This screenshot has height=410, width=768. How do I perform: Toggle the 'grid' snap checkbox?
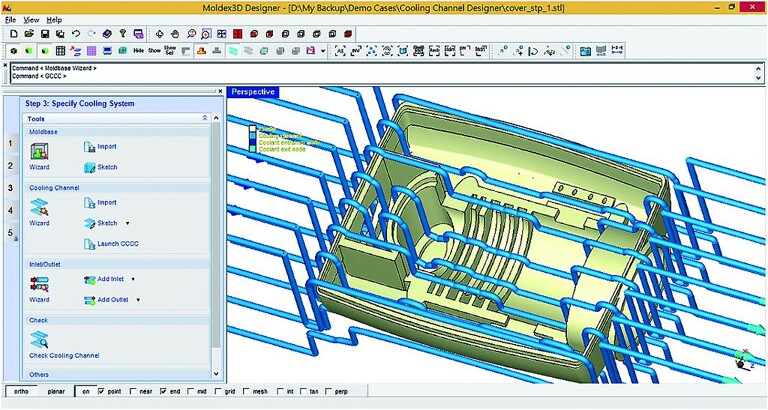click(x=217, y=391)
